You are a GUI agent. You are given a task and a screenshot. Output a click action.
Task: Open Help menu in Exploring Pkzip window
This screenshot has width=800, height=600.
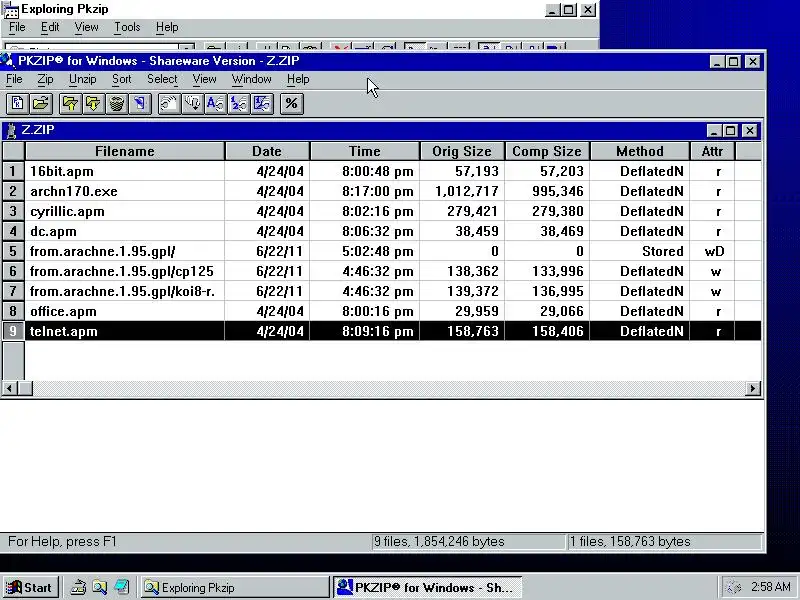coord(167,27)
